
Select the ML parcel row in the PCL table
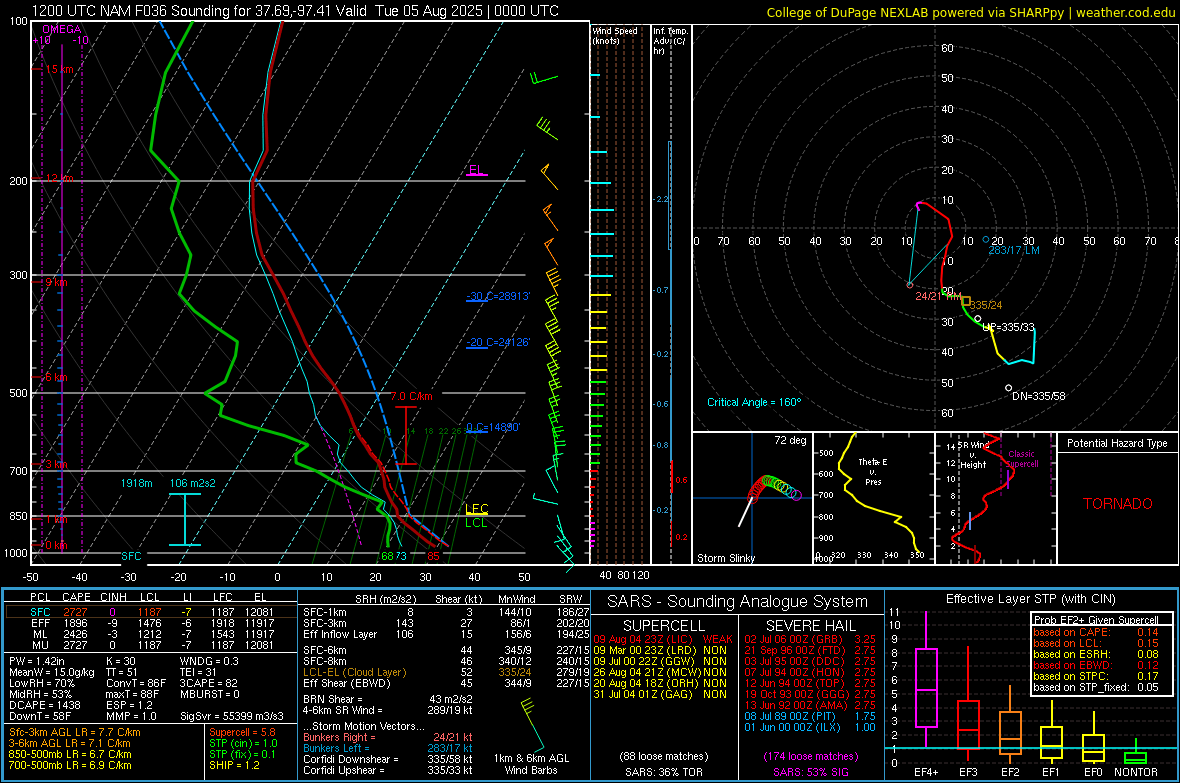(151, 634)
